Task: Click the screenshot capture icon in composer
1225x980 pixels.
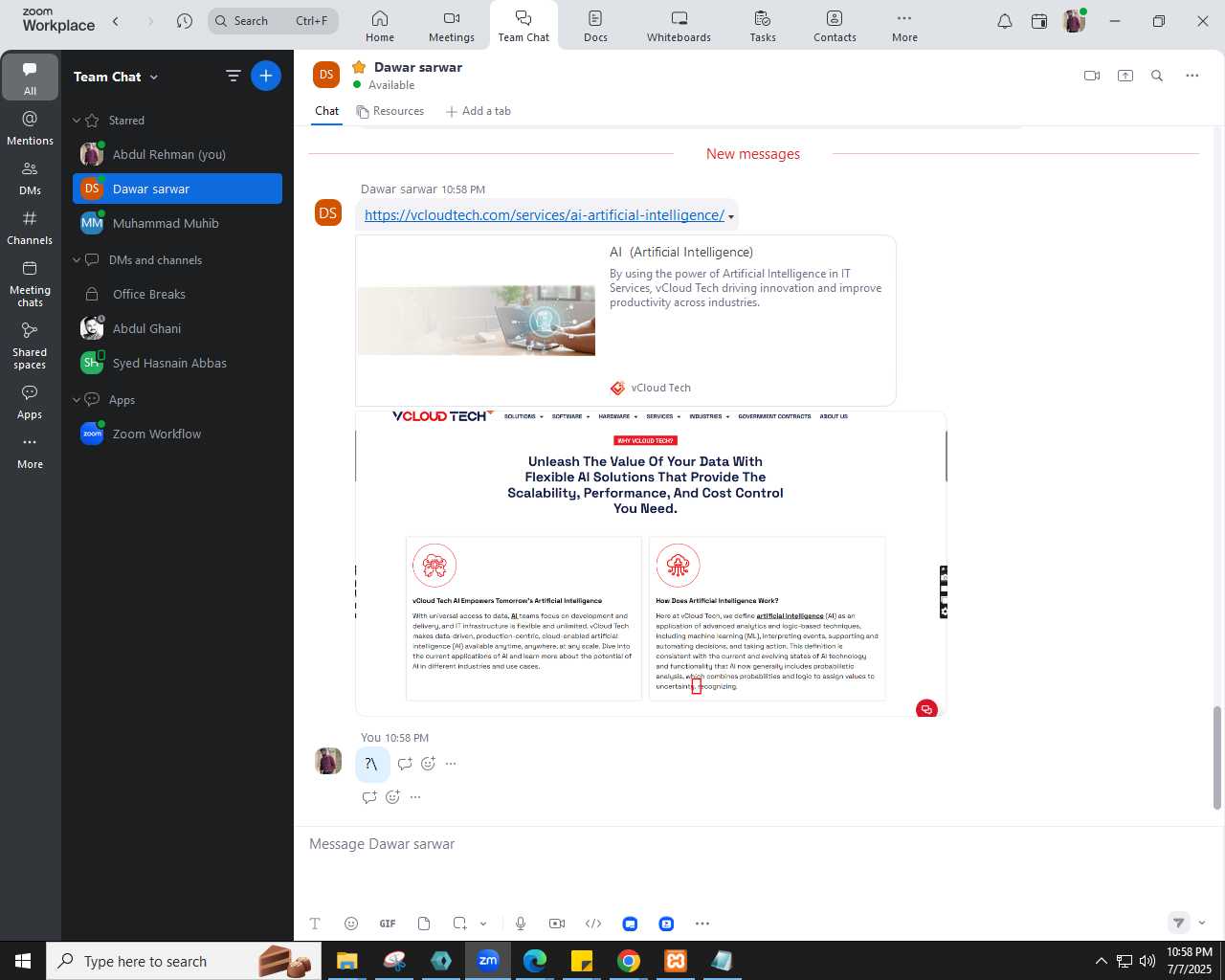Action: 460,924
